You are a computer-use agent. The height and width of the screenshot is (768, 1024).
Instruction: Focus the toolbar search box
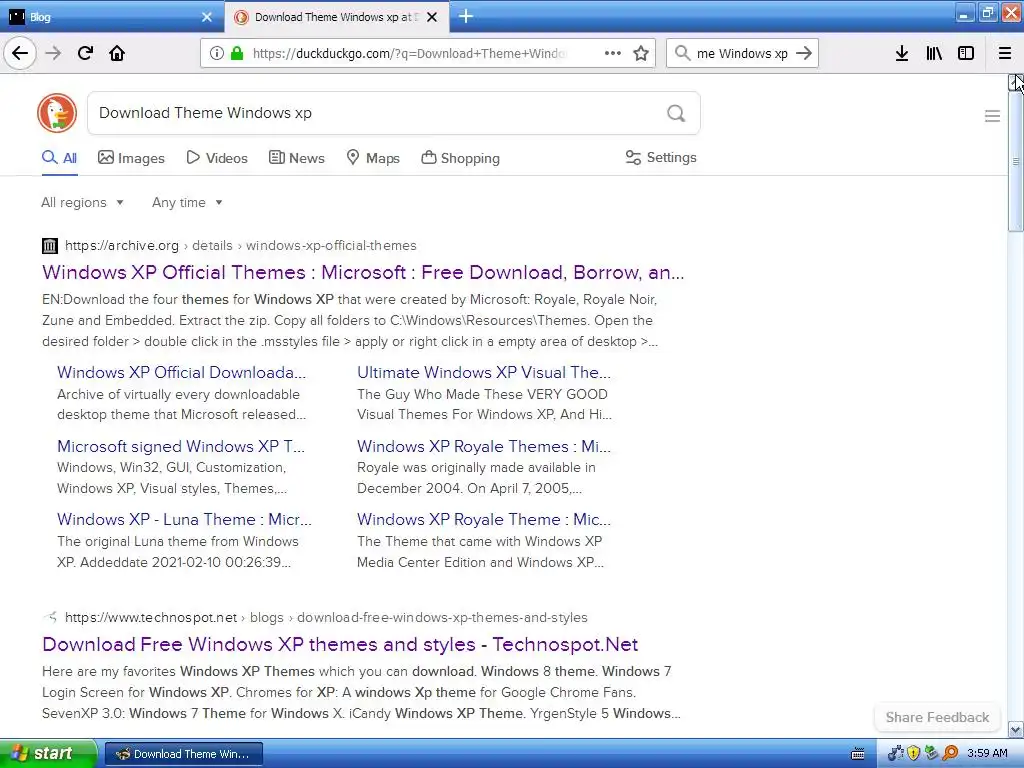[x=742, y=53]
